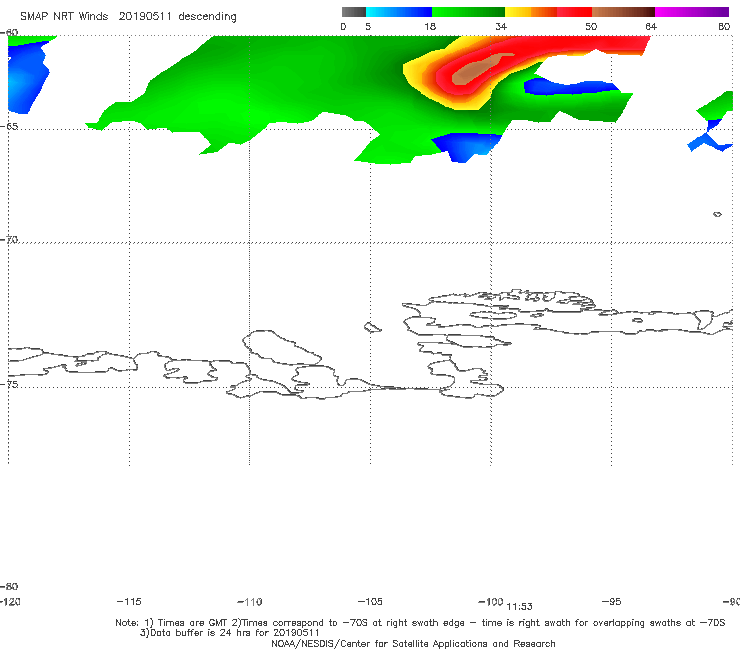Viewport: 740px width, 650px height.
Task: Click the magenta 64-80 segment of the color bar
Action: point(692,12)
